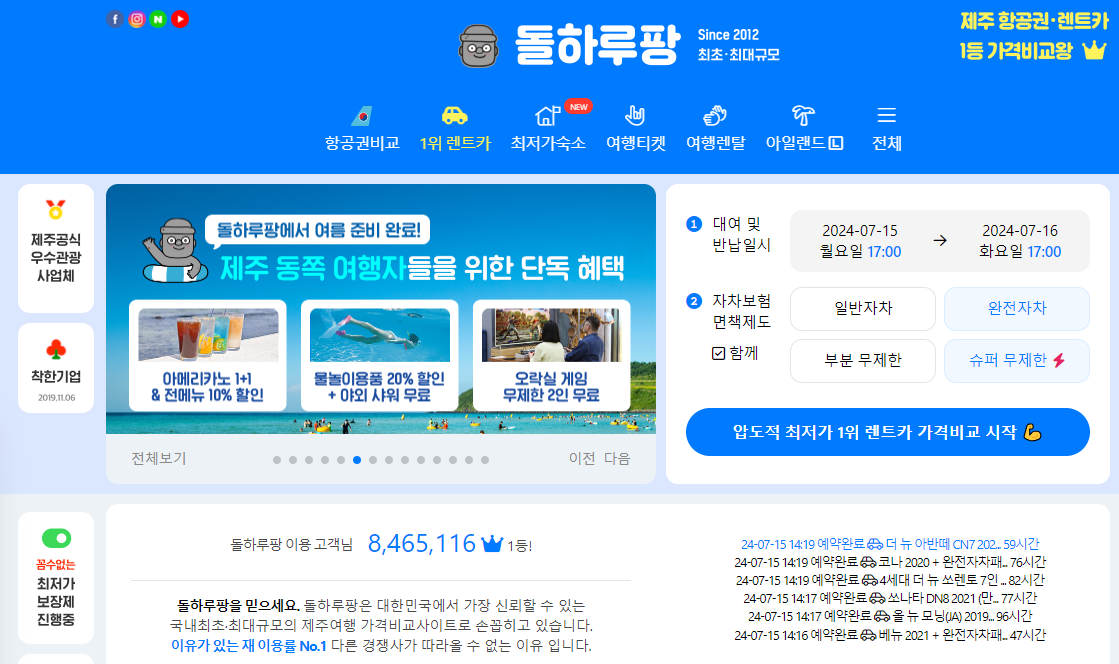This screenshot has height=664, width=1119.
Task: Select the 일반자차 insurance option
Action: (x=862, y=309)
